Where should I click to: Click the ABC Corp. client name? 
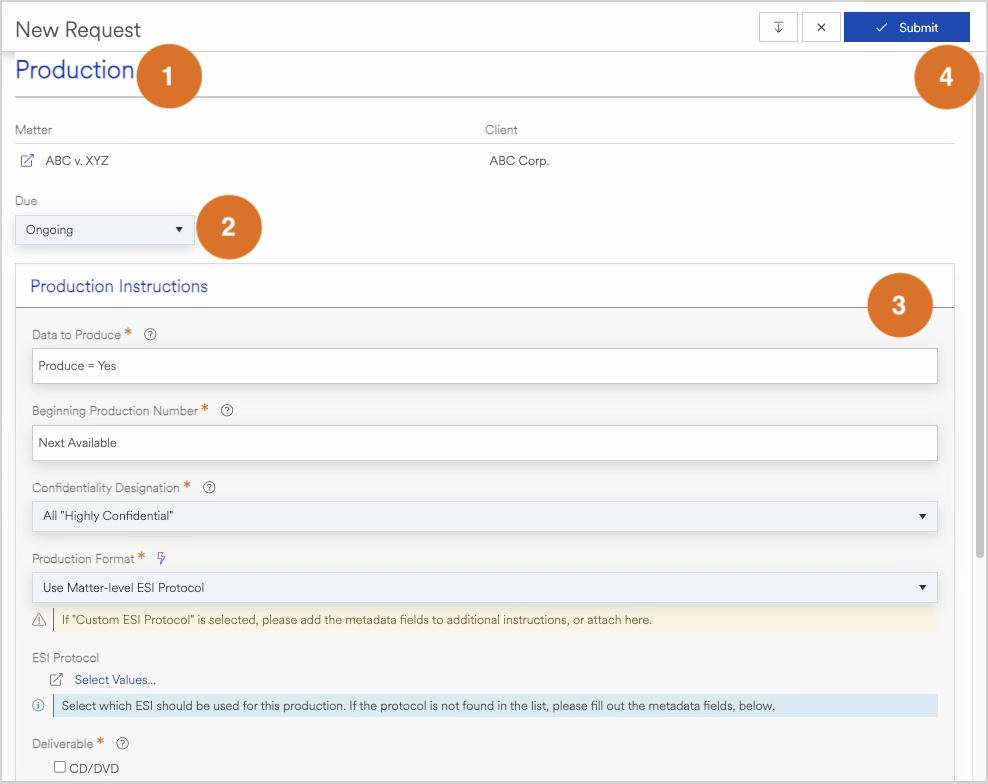click(519, 161)
